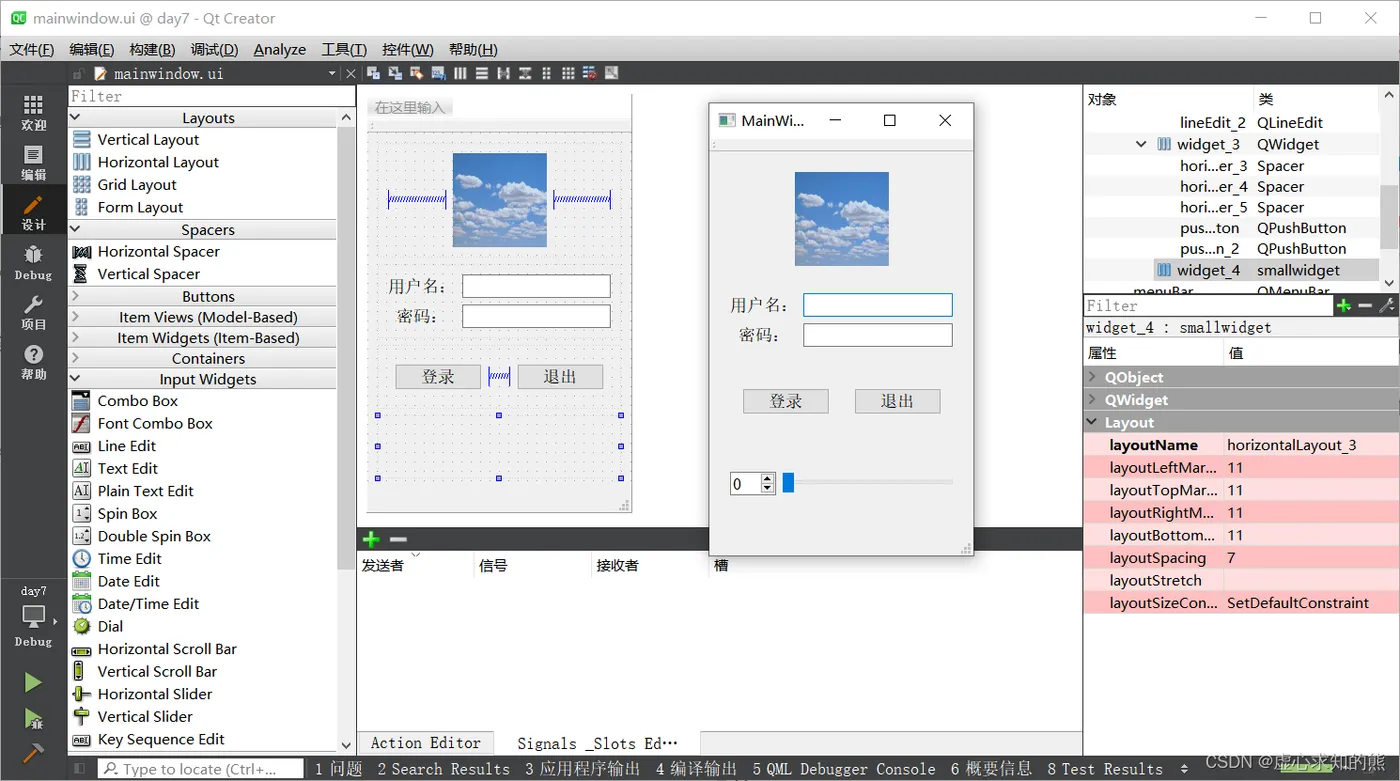
Task: Increase spin box value in preview
Action: coord(768,478)
